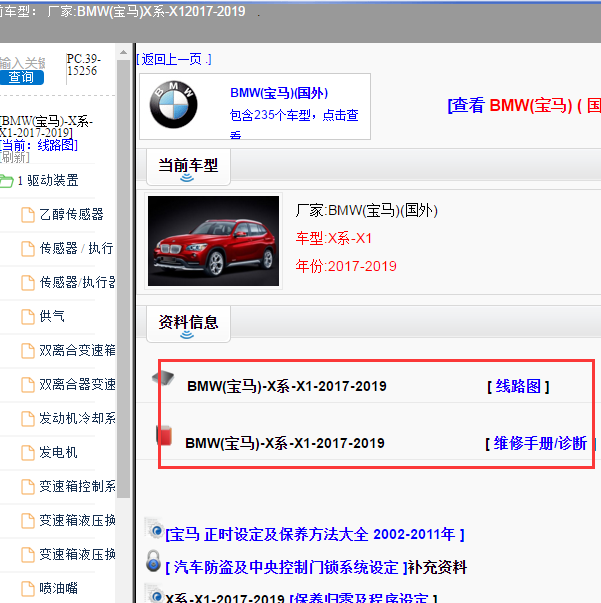Click the keyword search input field
The image size is (601, 603).
(x=22, y=63)
